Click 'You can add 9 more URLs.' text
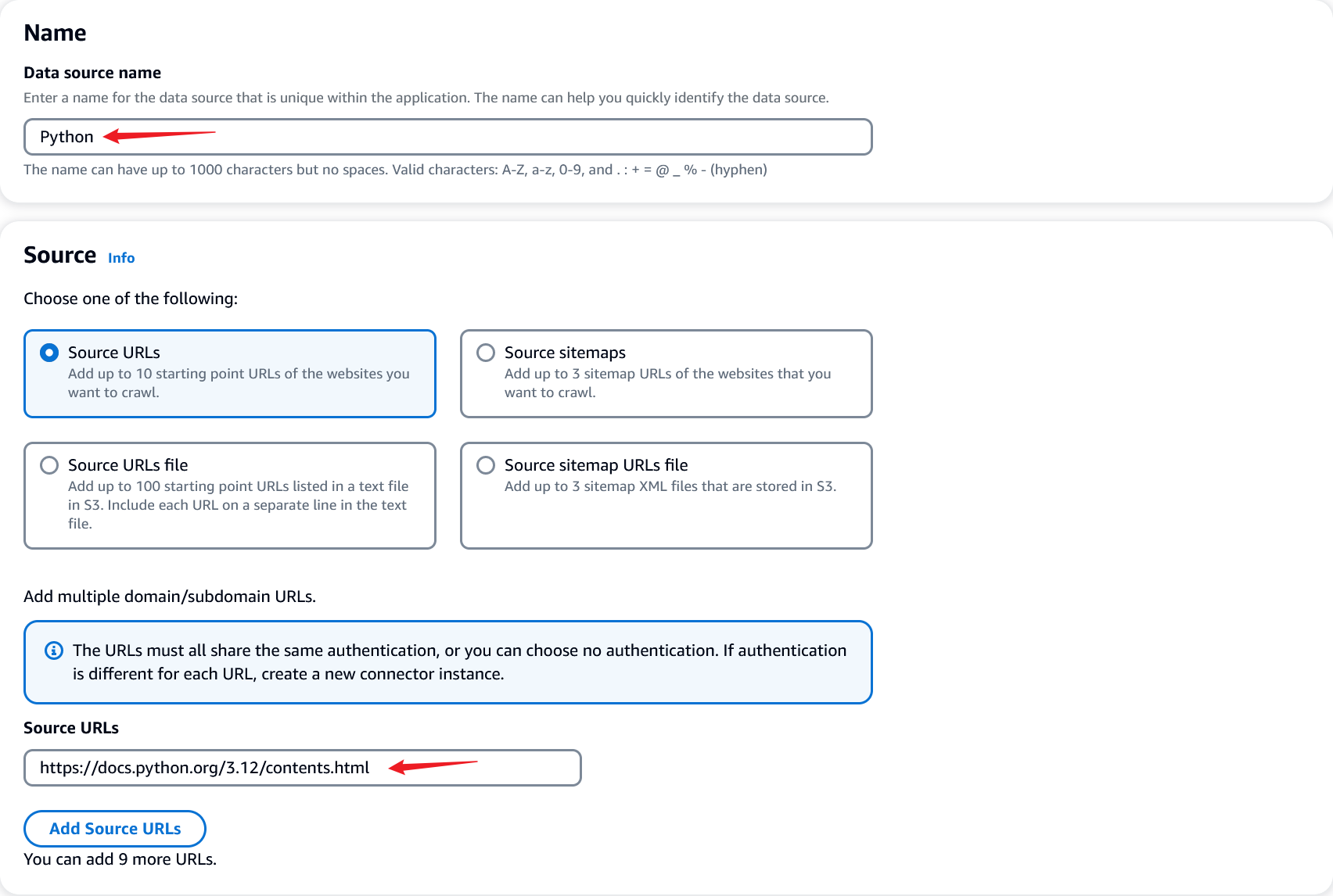The height and width of the screenshot is (896, 1333). tap(120, 859)
